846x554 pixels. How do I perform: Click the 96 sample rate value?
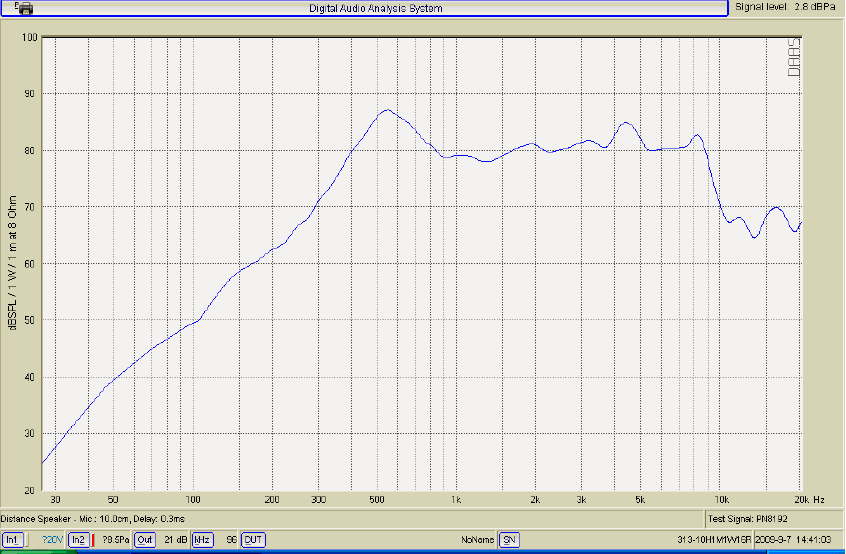coord(231,539)
